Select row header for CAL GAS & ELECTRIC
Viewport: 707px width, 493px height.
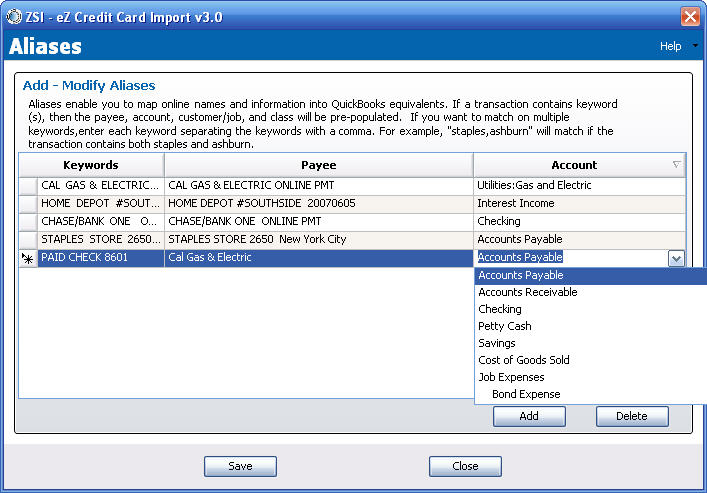click(28, 186)
